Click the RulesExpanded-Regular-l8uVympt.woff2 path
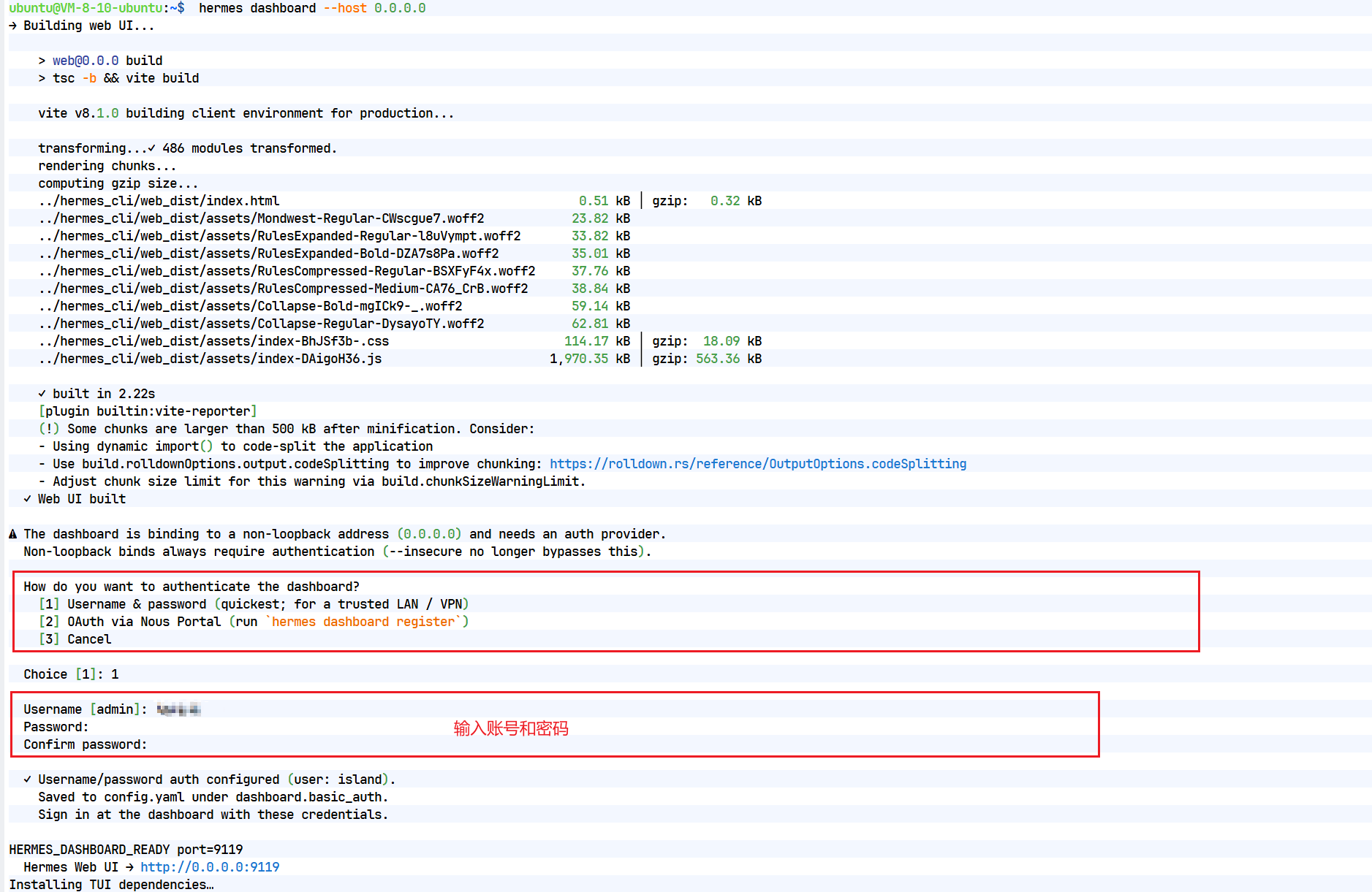Viewport: 1372px width, 892px height. click(279, 236)
